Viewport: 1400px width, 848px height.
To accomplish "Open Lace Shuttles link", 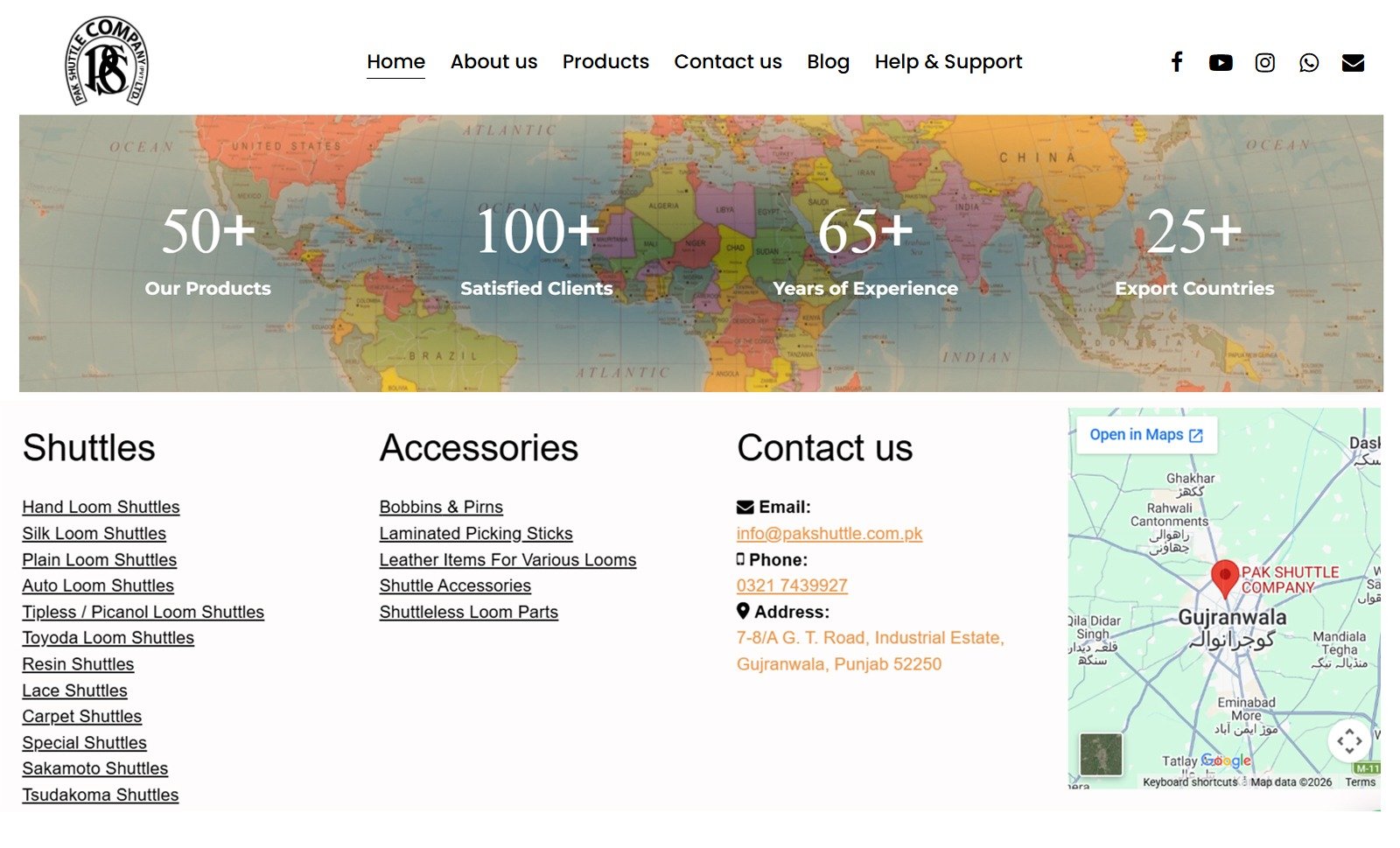I will point(74,690).
